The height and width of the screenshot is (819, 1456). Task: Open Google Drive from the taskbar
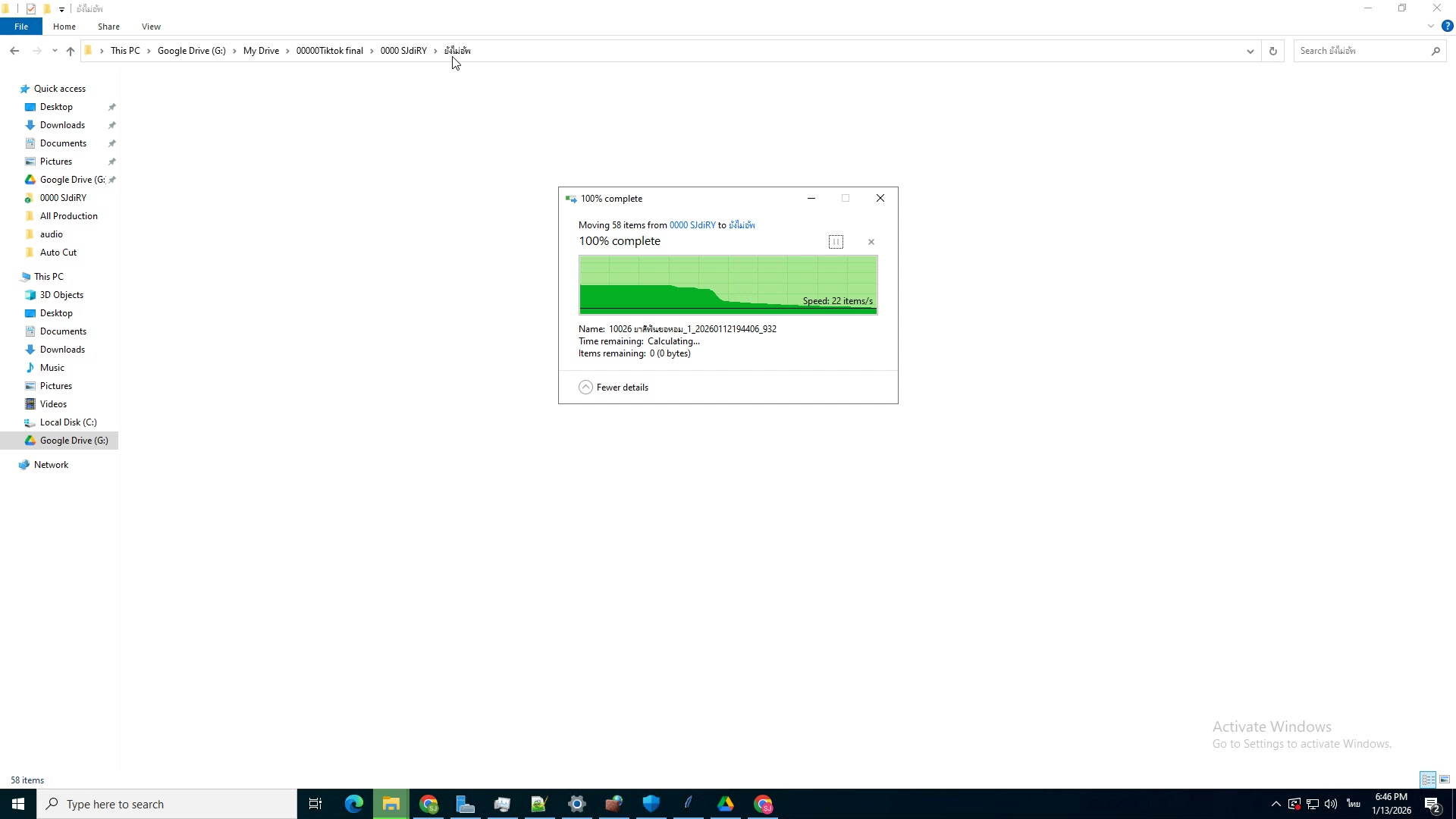tap(725, 804)
